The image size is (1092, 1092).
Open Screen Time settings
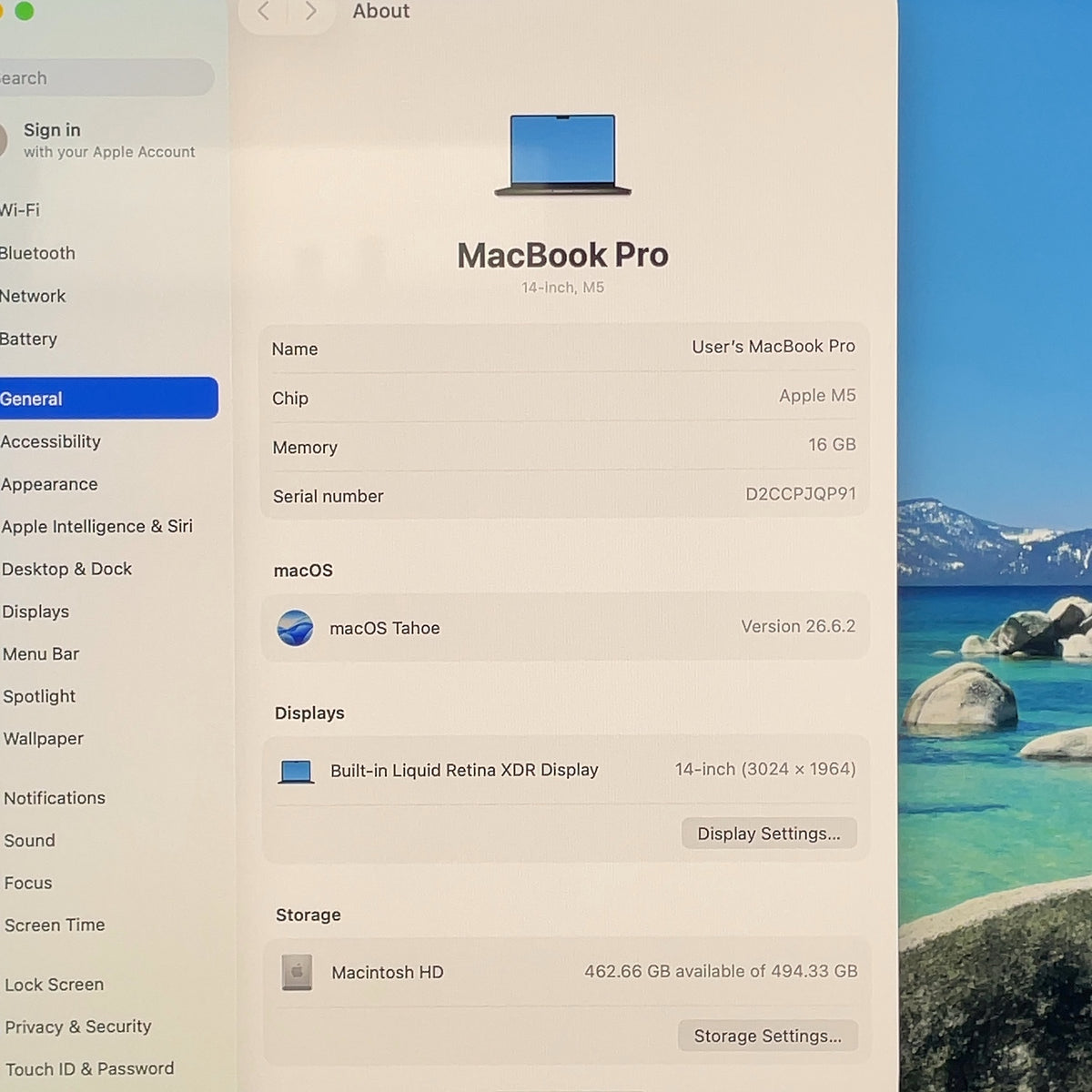55,925
